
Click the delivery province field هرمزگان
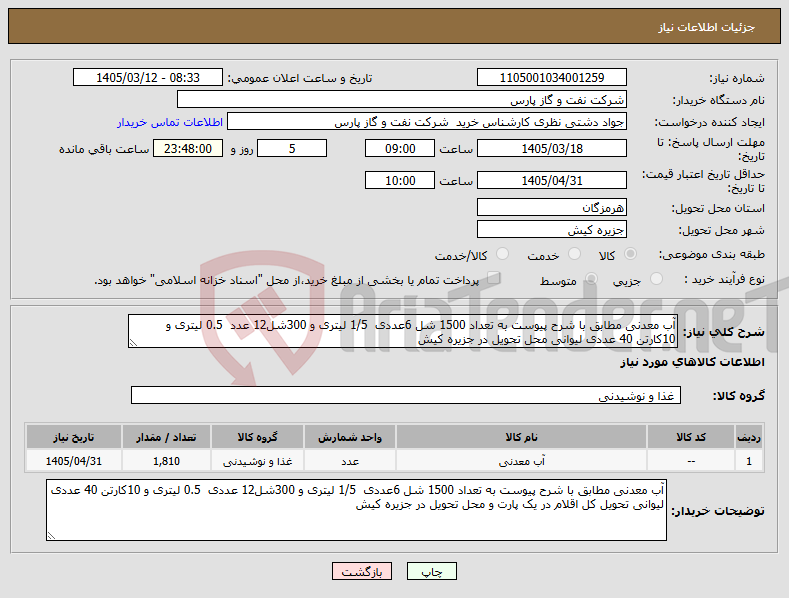tap(551, 207)
